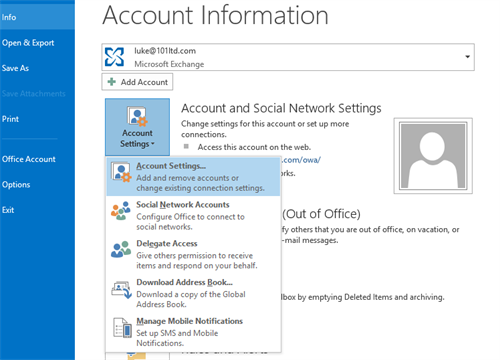Choose Account Settings... menu entry
This screenshot has width=500, height=360.
click(193, 177)
